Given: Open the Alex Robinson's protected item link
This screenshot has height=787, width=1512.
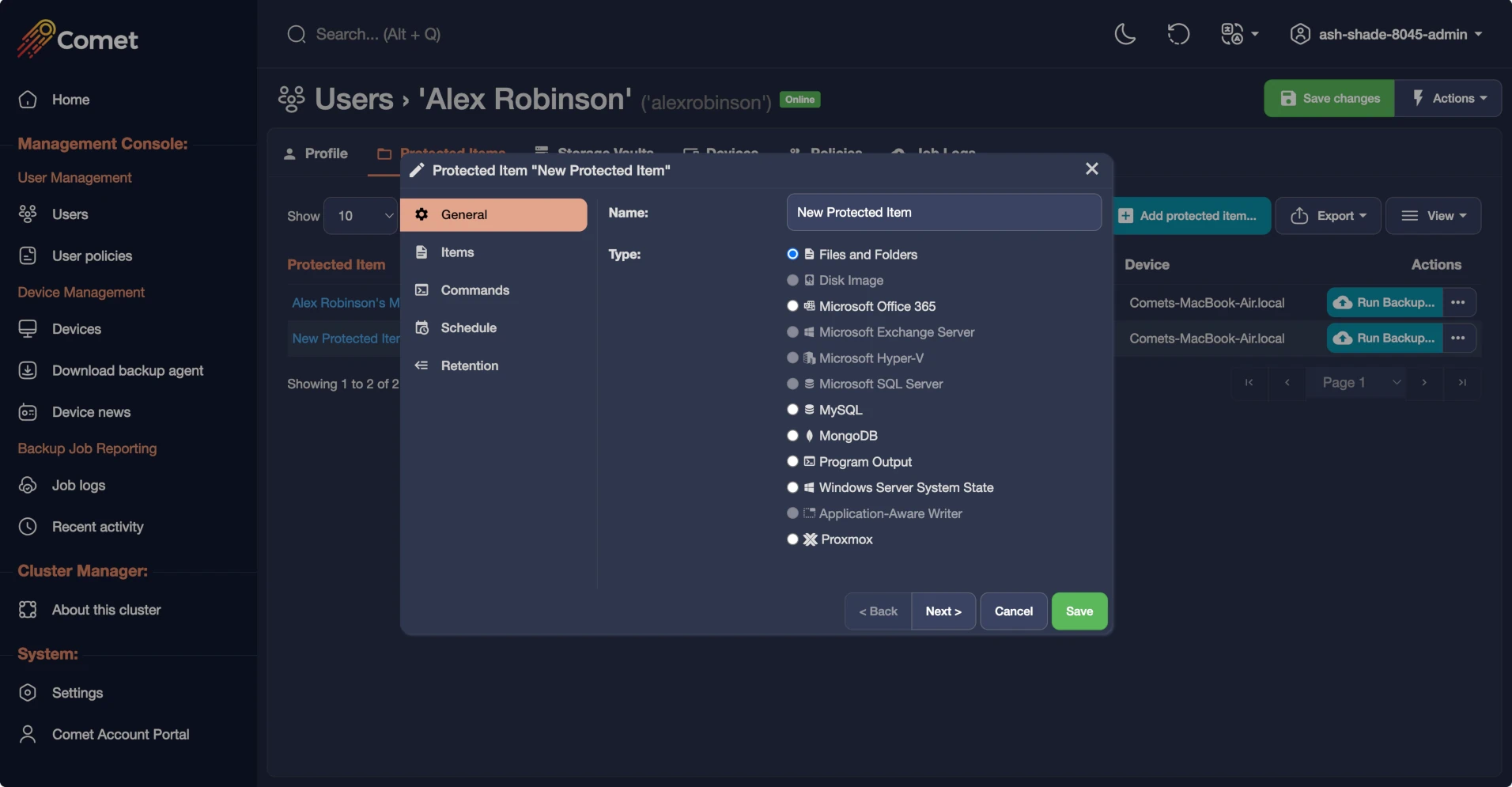Looking at the screenshot, I should pyautogui.click(x=345, y=302).
